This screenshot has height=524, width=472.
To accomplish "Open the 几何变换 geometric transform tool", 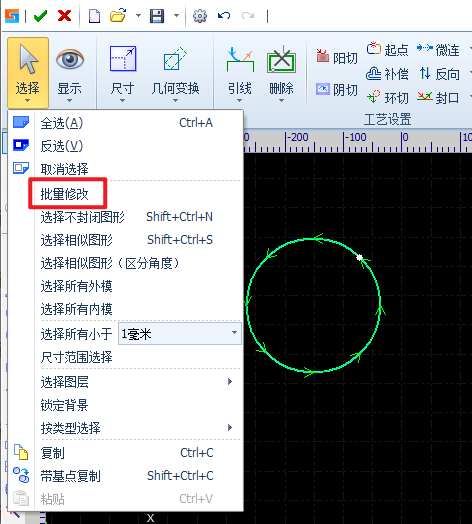I will pos(175,74).
